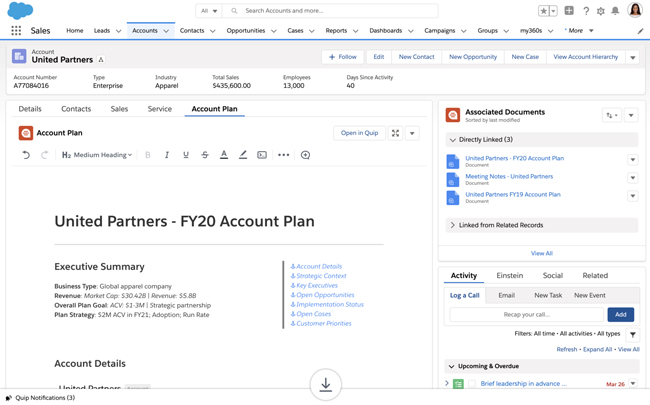The width and height of the screenshot is (650, 405).
Task: Open the setup gear menu
Action: point(600,11)
